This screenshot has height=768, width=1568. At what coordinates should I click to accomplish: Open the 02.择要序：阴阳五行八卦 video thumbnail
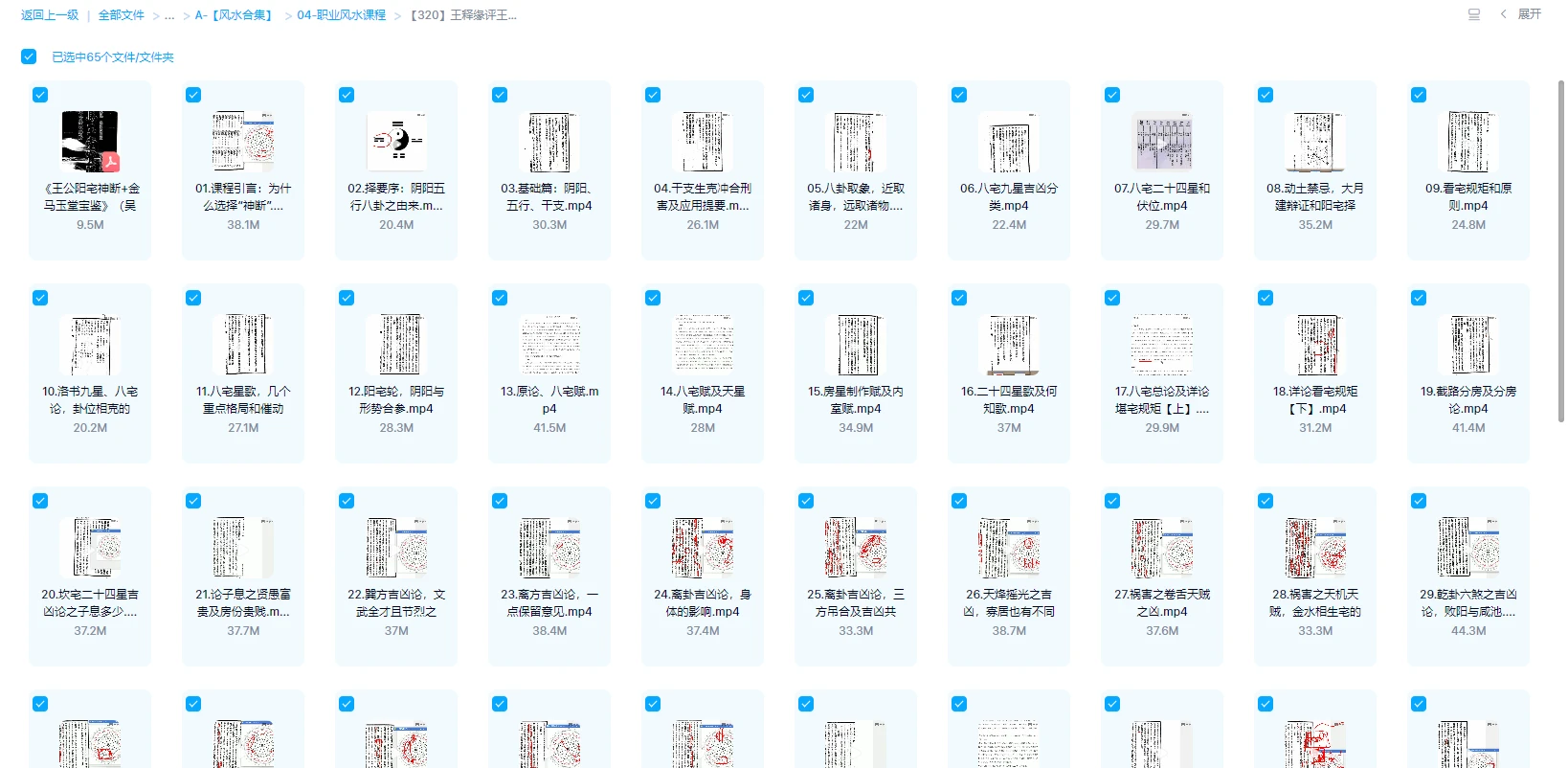(396, 141)
